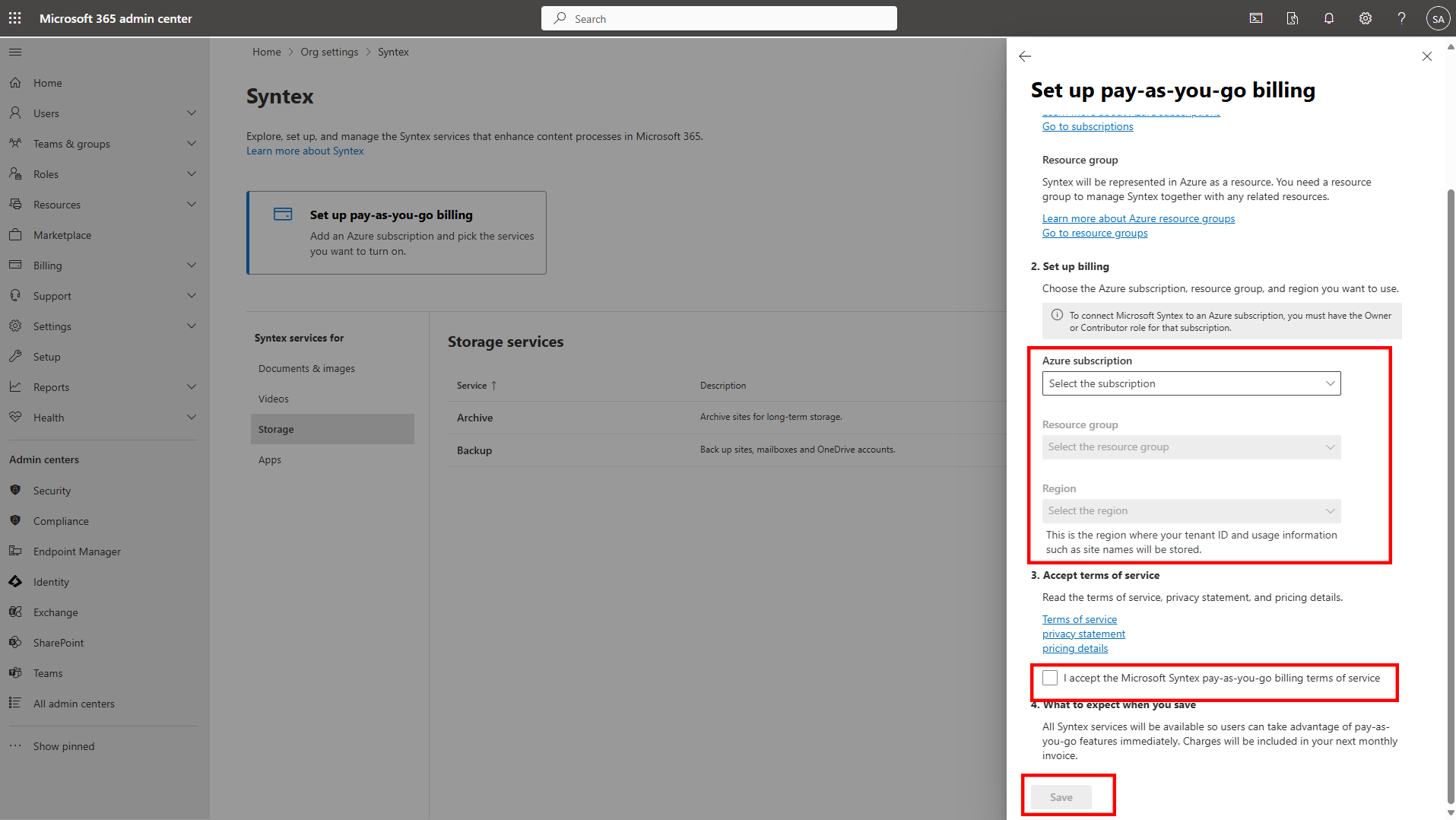Open the SA account avatar
The image size is (1456, 820).
click(x=1438, y=17)
